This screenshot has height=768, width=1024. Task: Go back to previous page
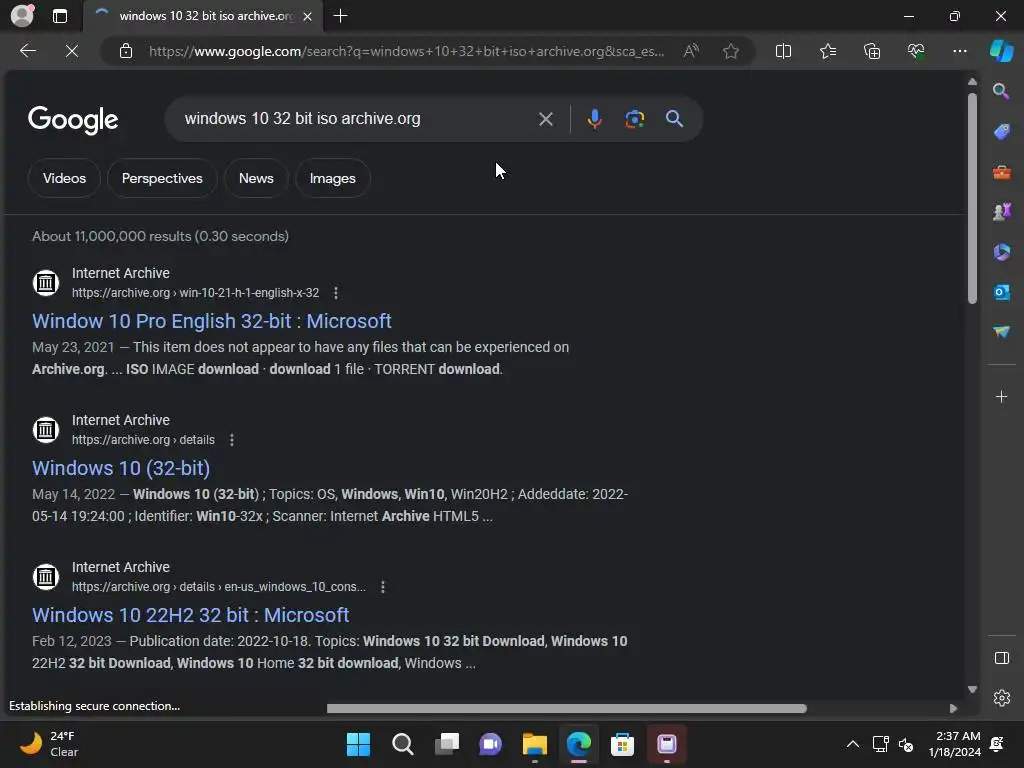(28, 51)
